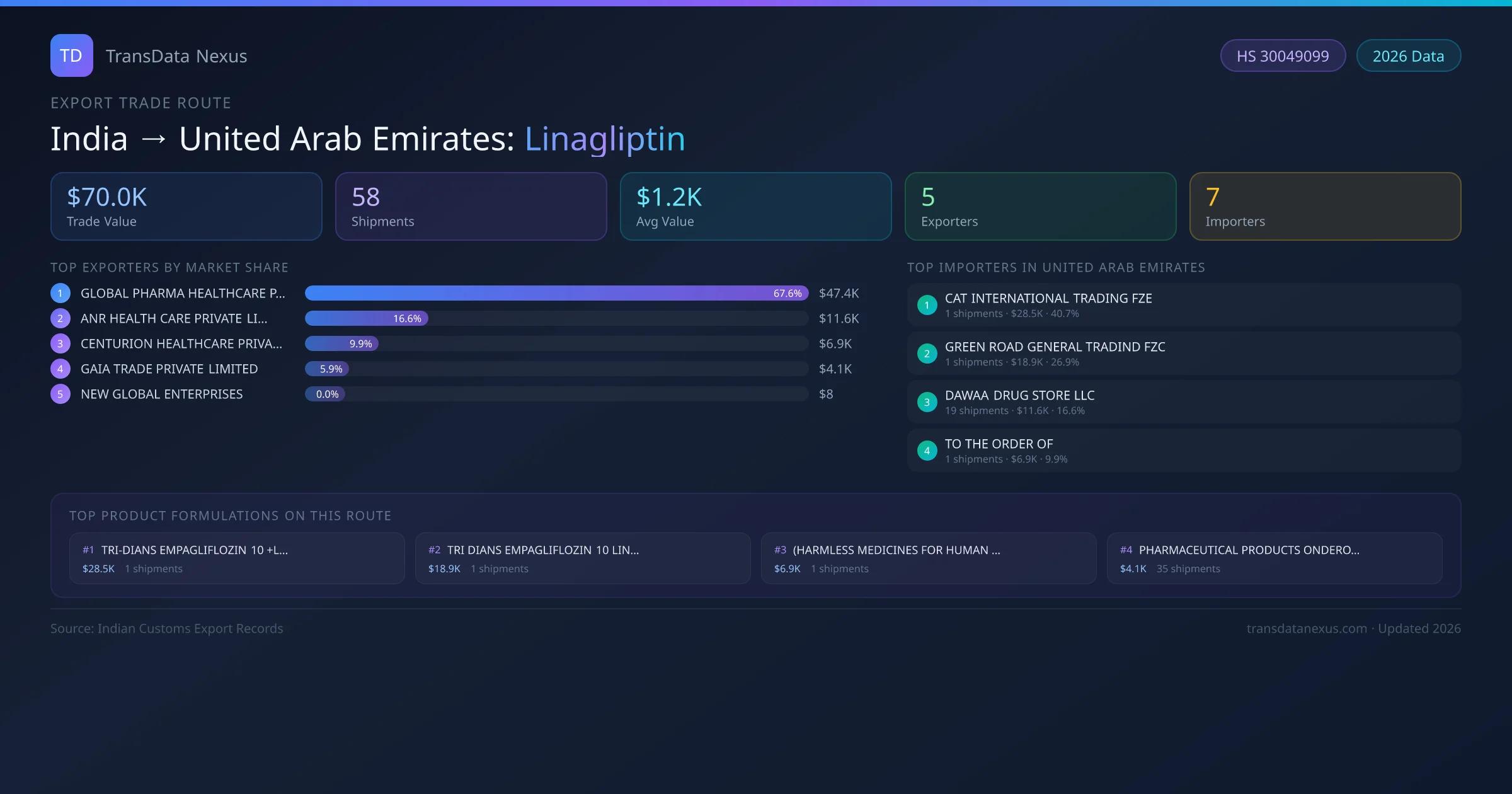Click the GAIA Trade Private Limited exporter name
Screen dimensions: 1512x794
[x=169, y=369]
